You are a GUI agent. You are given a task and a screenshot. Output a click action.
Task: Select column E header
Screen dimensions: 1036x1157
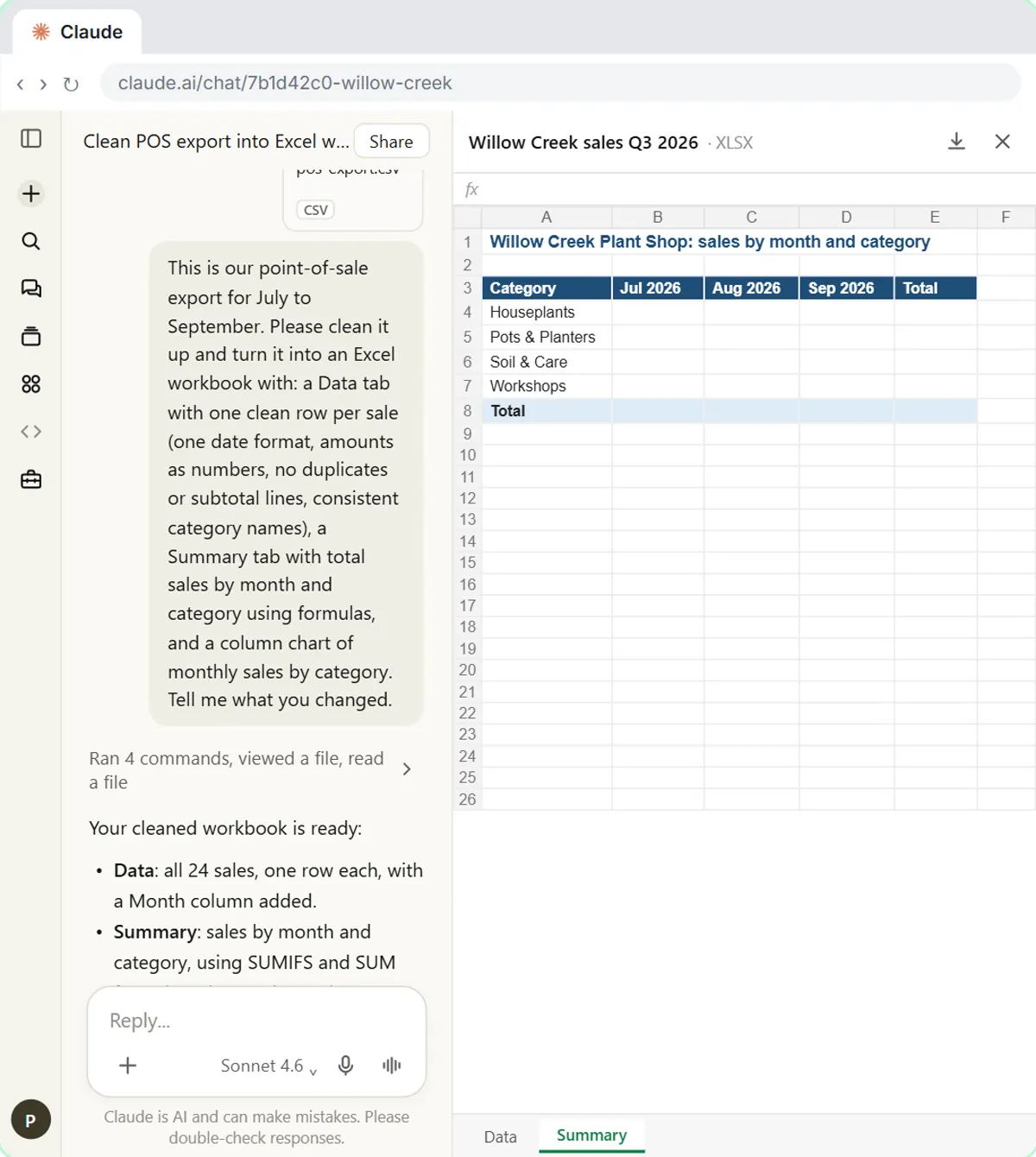pyautogui.click(x=935, y=218)
